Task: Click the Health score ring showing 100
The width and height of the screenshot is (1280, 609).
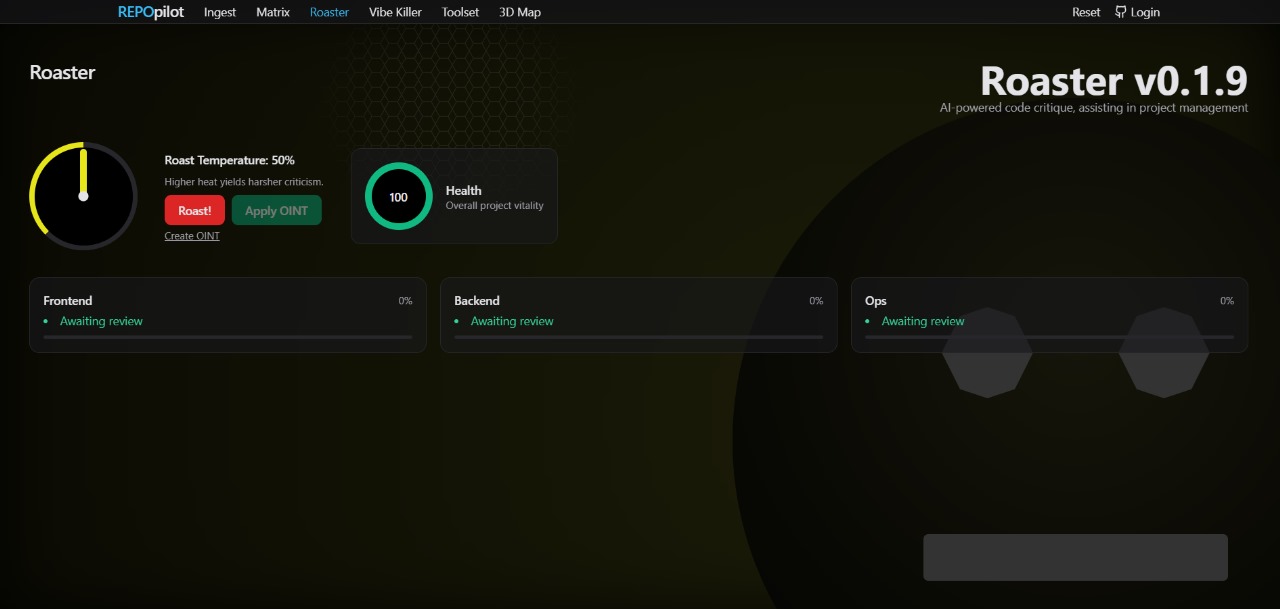Action: tap(398, 196)
